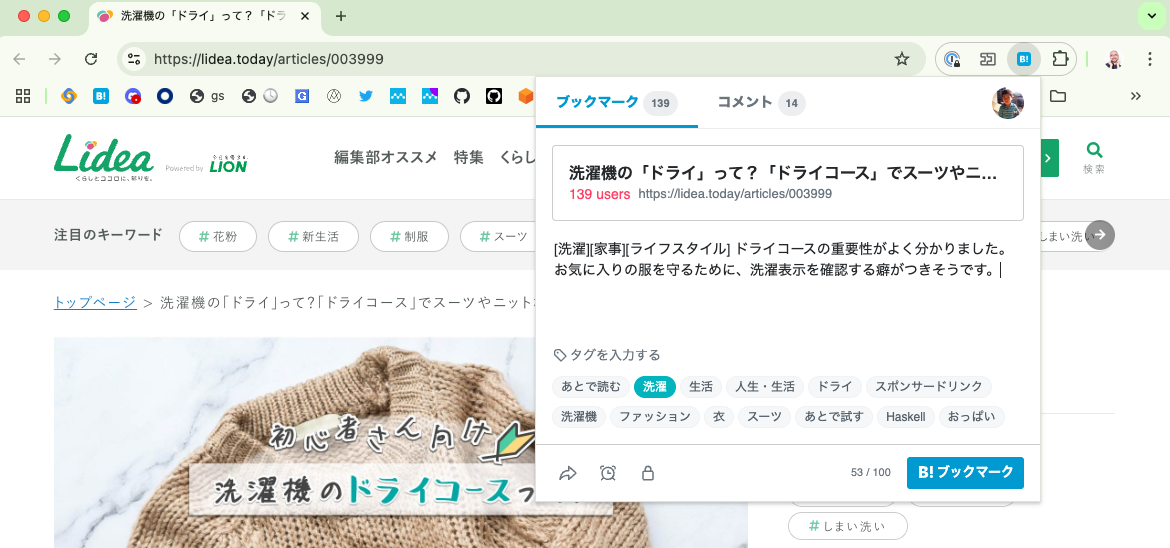1170x548 pixels.
Task: Click the トップページ breadcrumb link
Action: (95, 303)
